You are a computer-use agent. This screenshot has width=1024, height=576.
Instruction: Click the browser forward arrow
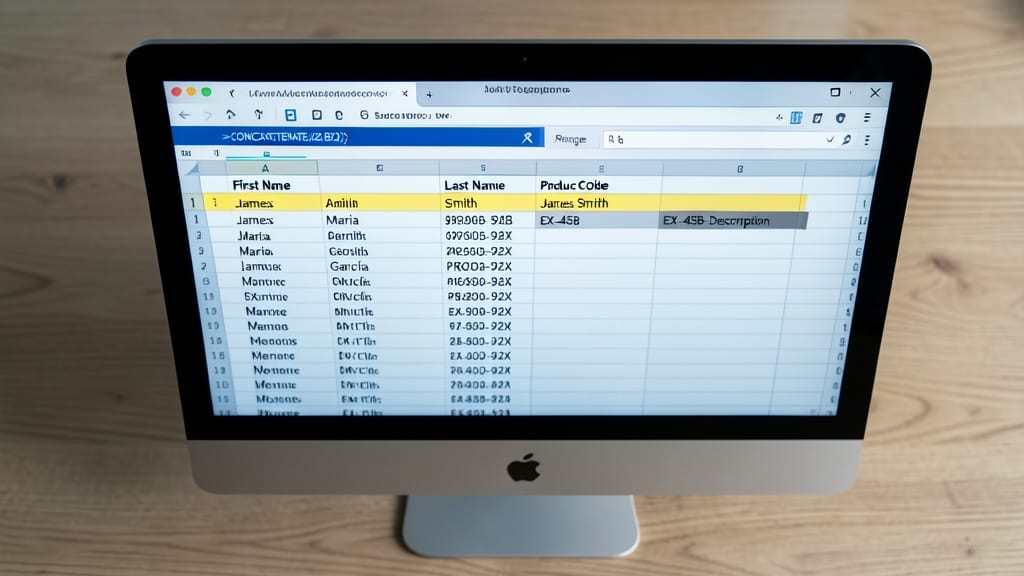[208, 115]
